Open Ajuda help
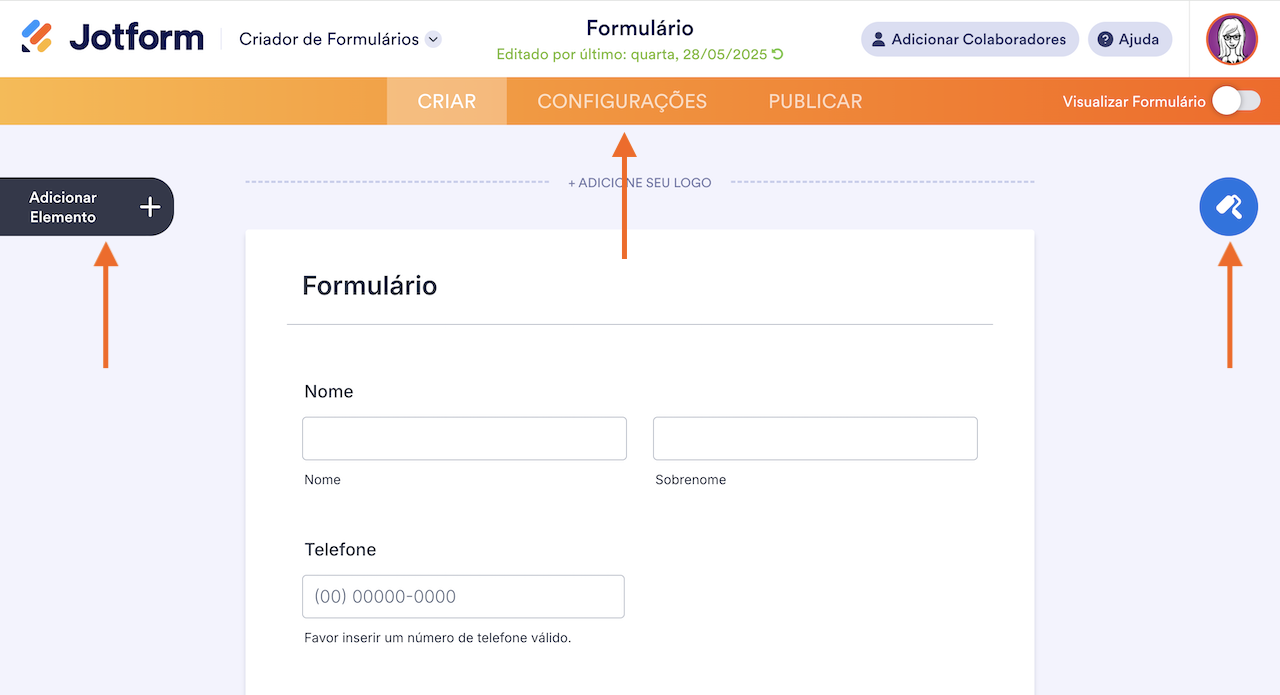This screenshot has height=695, width=1280. coord(1129,39)
